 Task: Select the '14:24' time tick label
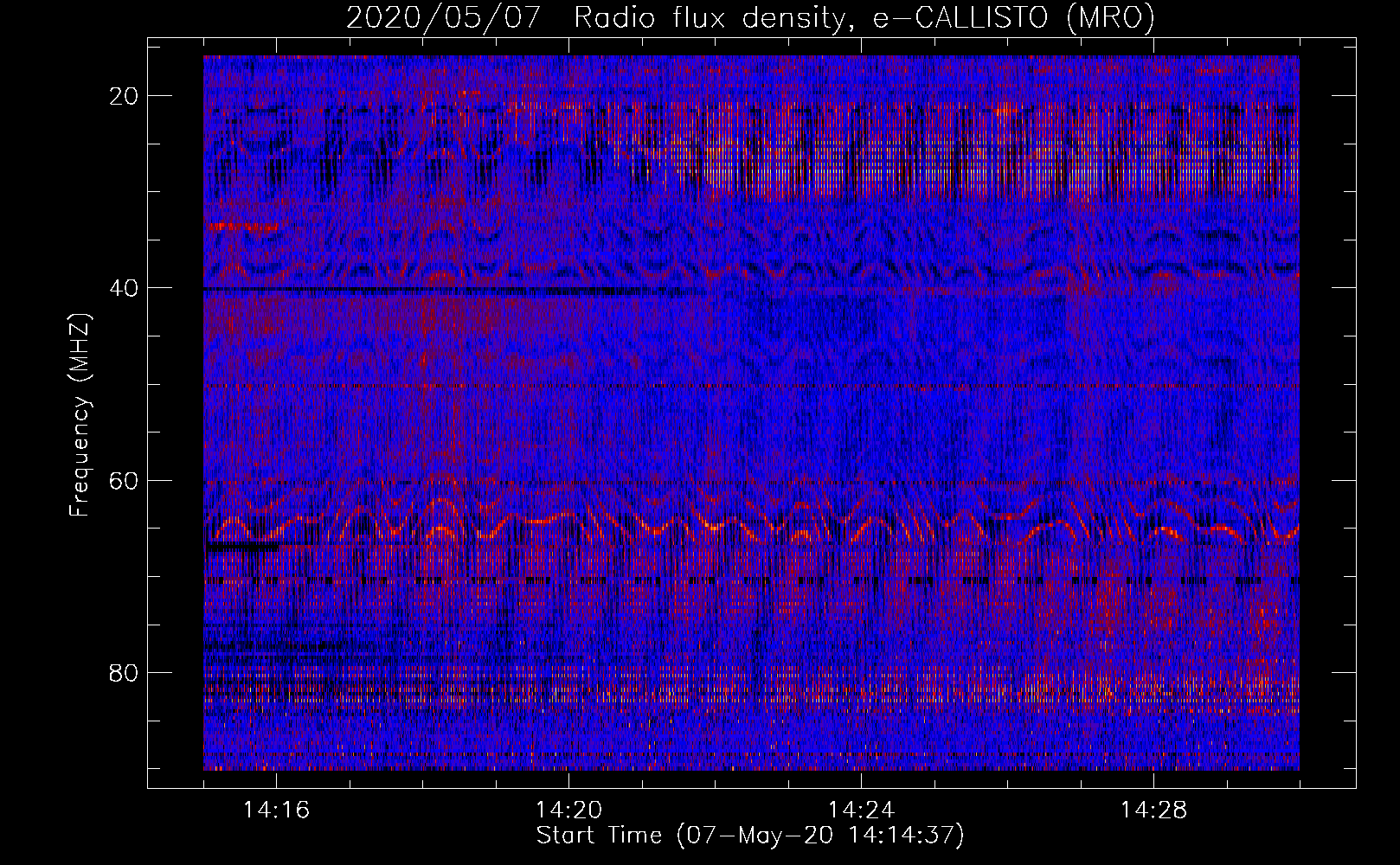(862, 811)
